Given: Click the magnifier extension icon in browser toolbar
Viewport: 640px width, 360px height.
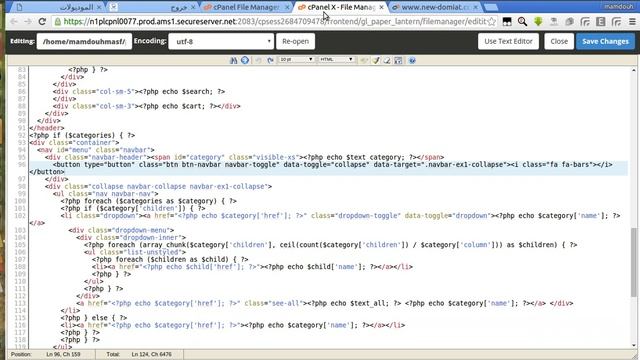Looking at the screenshot, I should coord(522,22).
